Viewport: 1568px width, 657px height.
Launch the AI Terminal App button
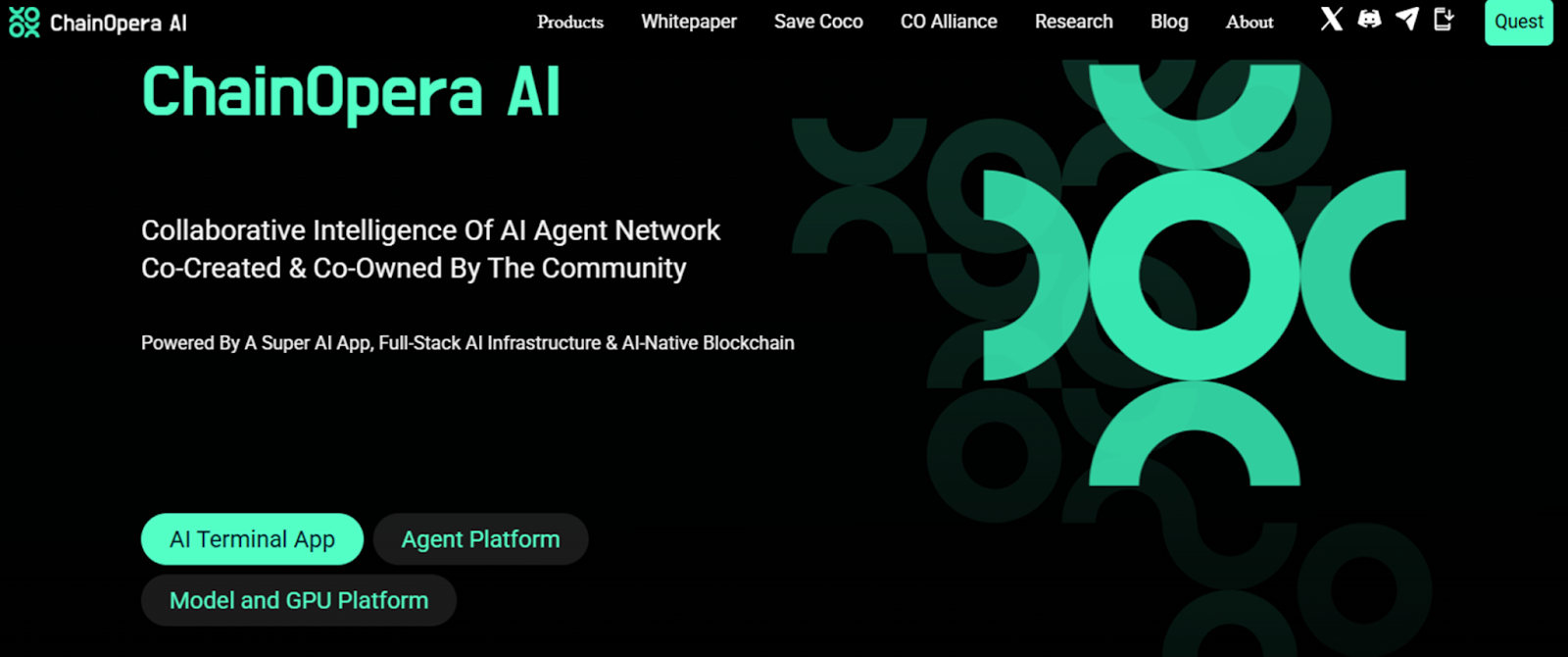[x=252, y=539]
